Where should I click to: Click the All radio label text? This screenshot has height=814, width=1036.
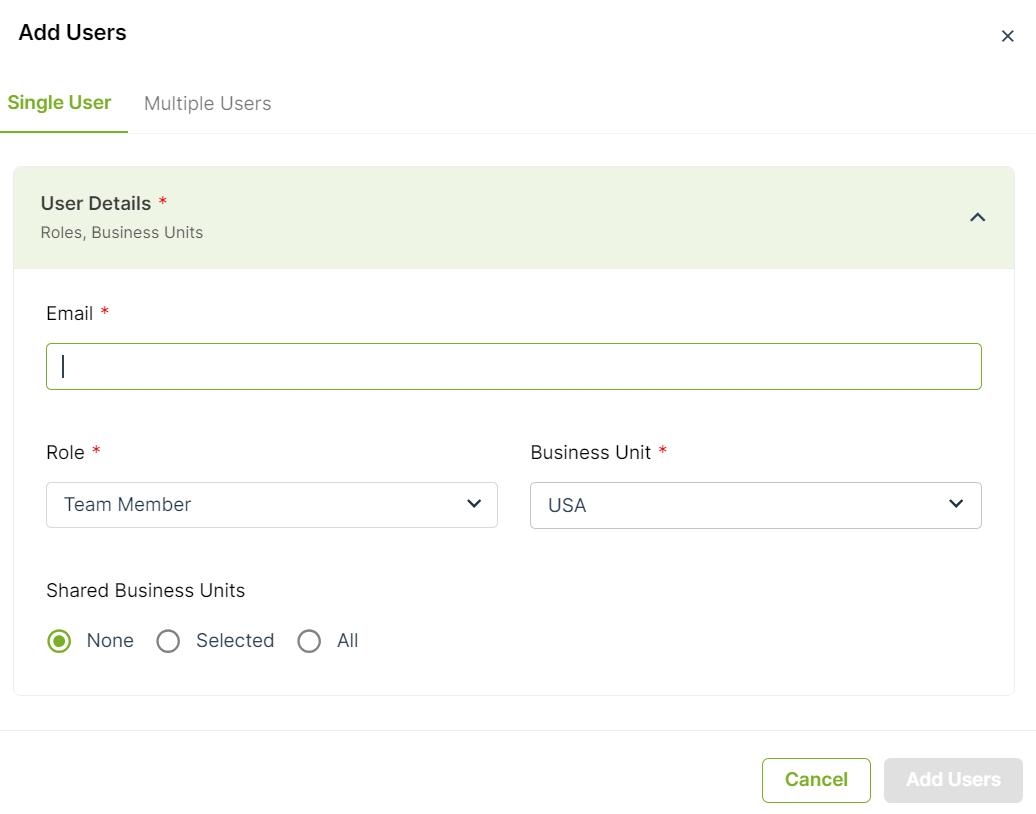point(348,641)
